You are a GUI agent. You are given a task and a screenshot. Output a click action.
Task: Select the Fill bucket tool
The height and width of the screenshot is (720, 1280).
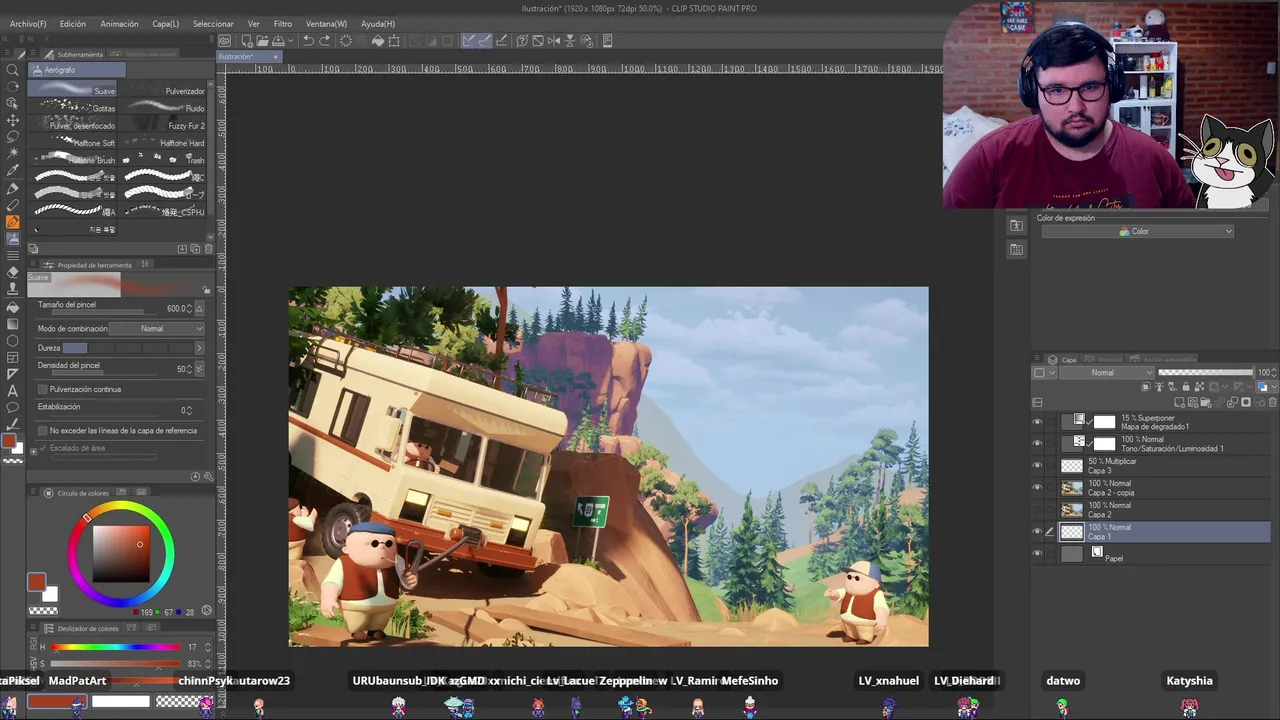13,307
